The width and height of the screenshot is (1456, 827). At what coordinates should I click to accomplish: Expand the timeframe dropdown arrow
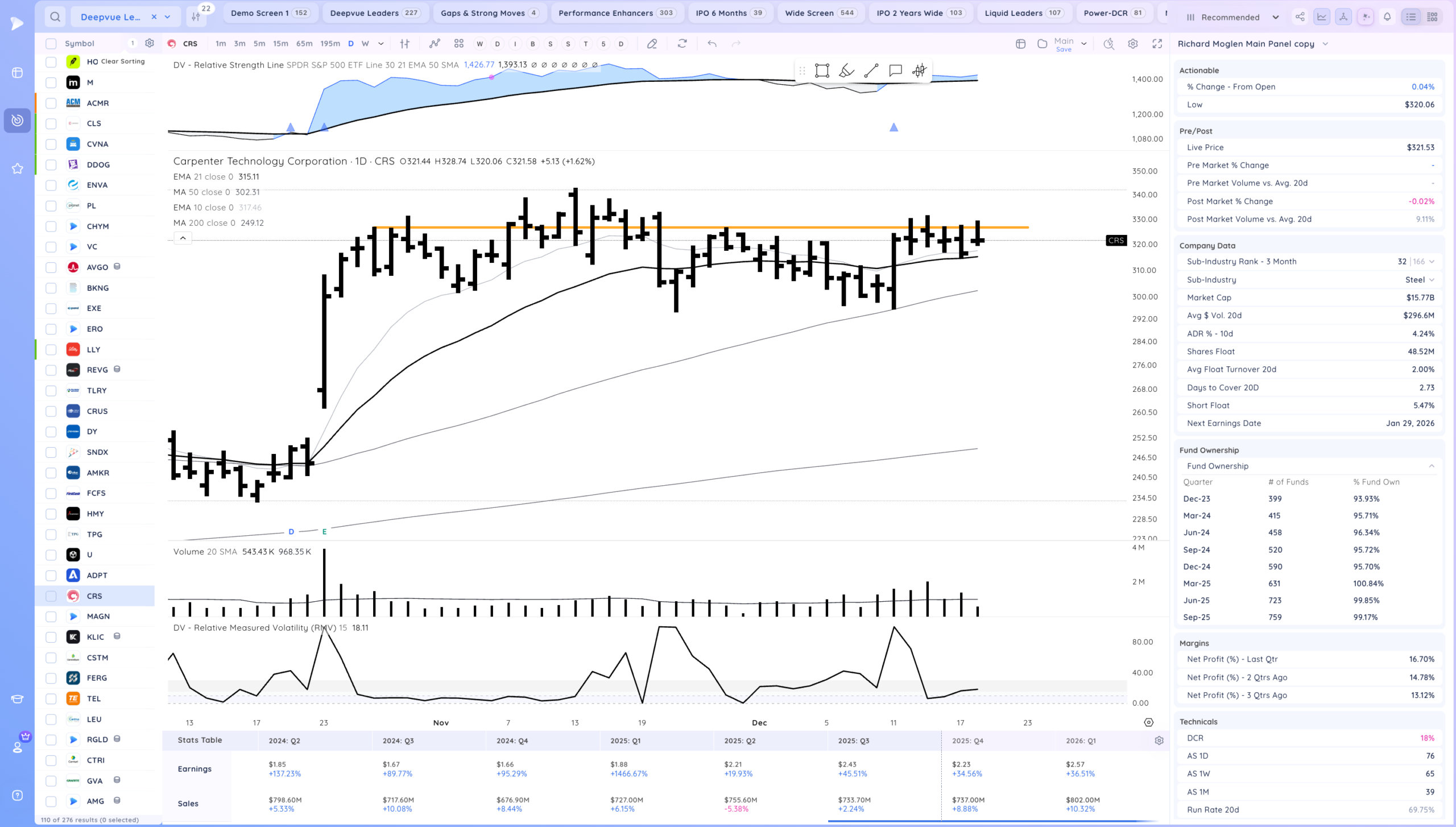pos(380,43)
